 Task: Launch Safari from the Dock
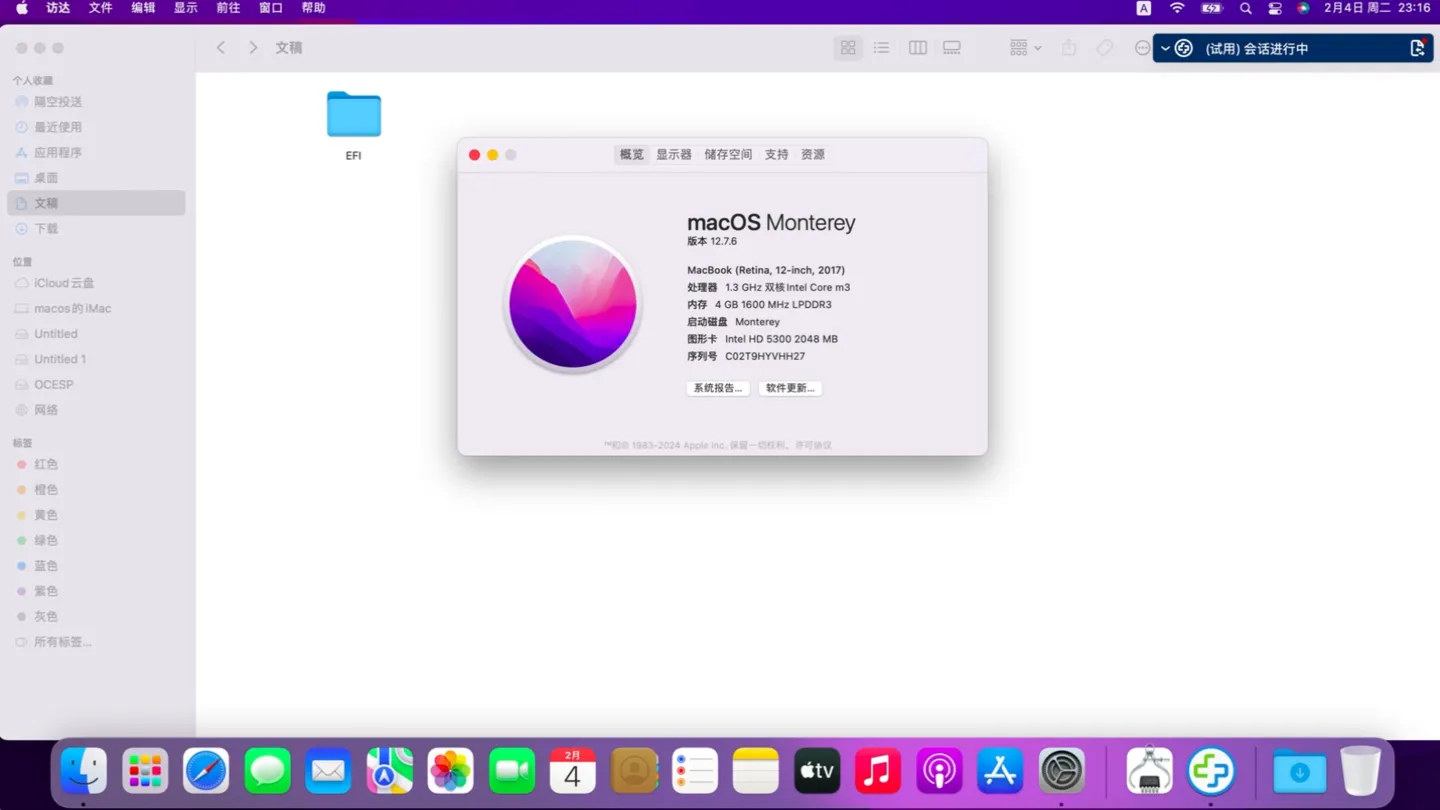pos(206,771)
